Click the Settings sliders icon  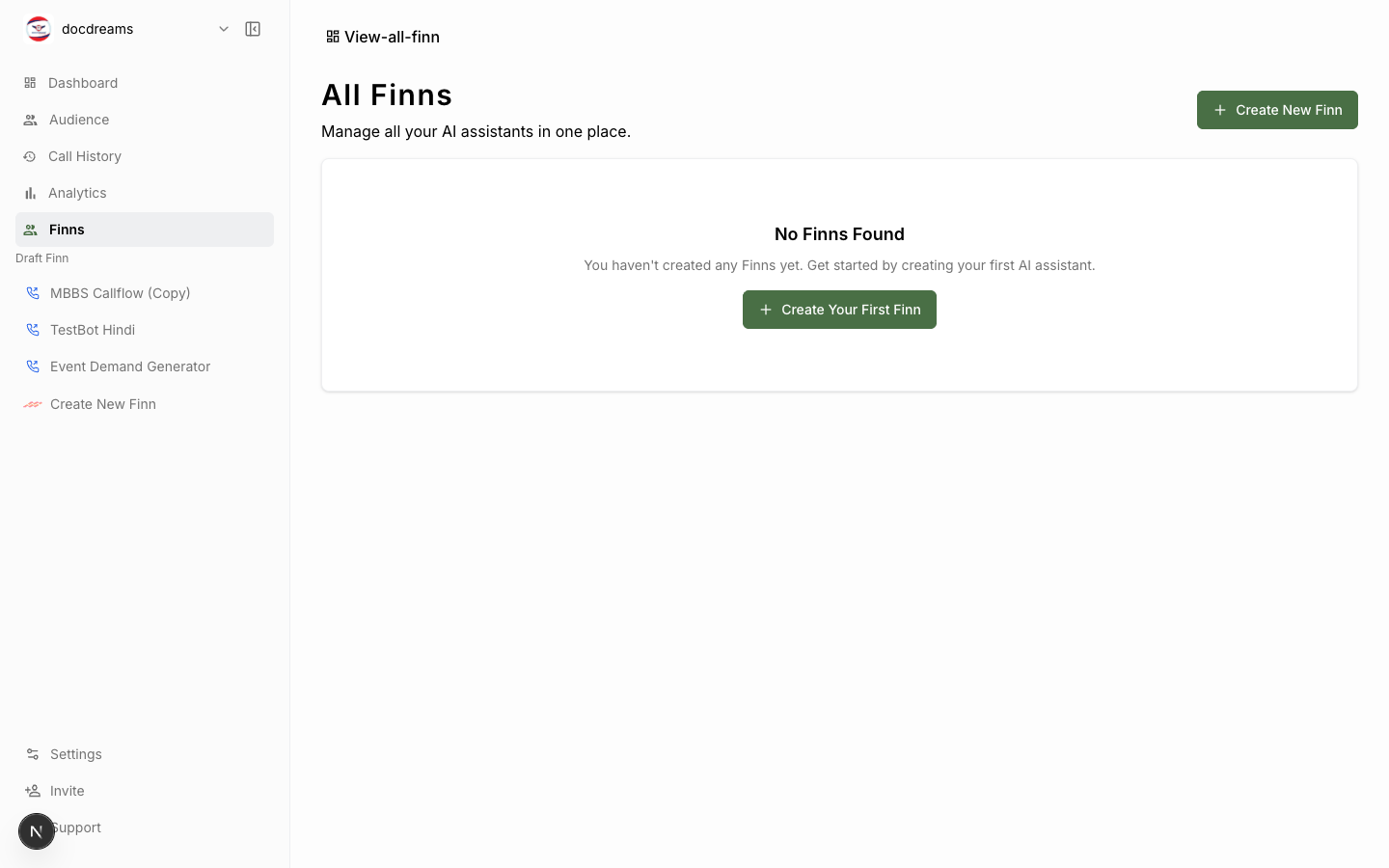(33, 754)
